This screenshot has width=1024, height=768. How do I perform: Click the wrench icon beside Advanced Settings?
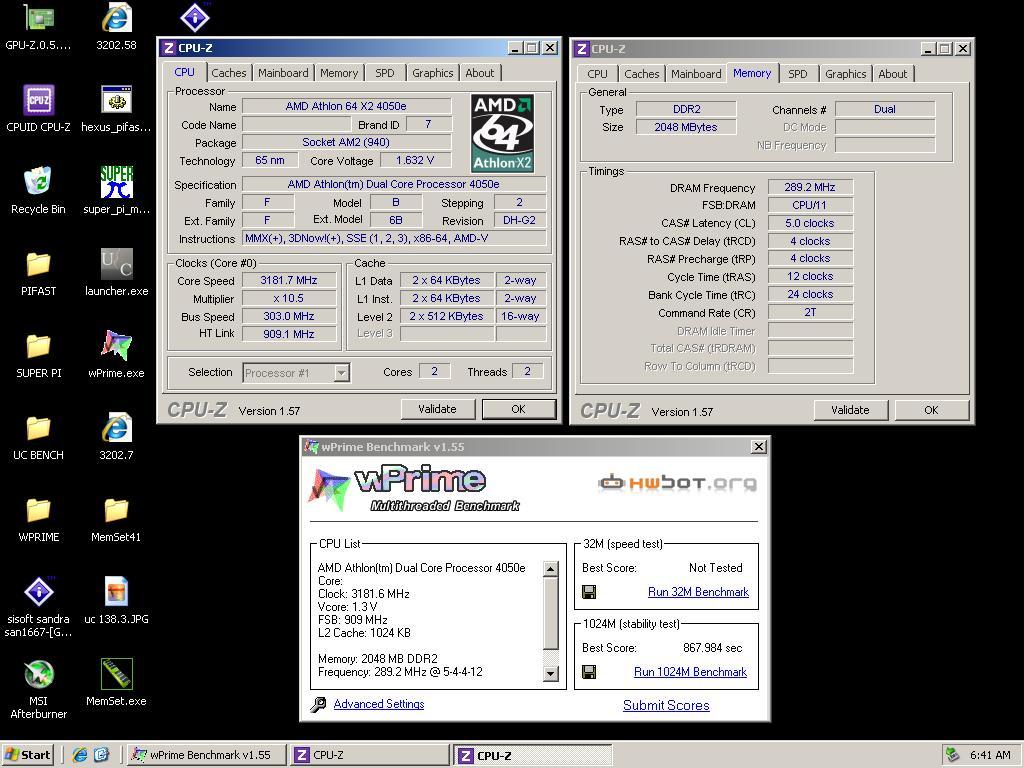click(318, 704)
